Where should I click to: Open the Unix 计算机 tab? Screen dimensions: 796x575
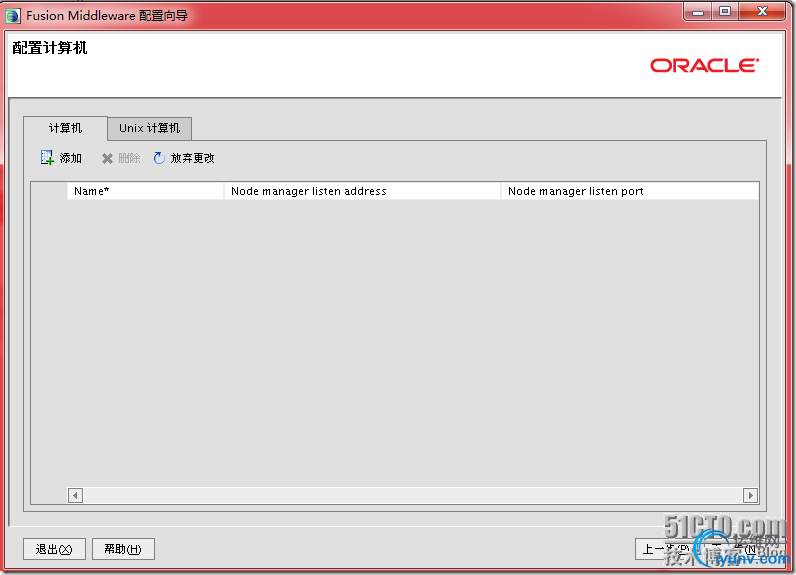click(149, 128)
